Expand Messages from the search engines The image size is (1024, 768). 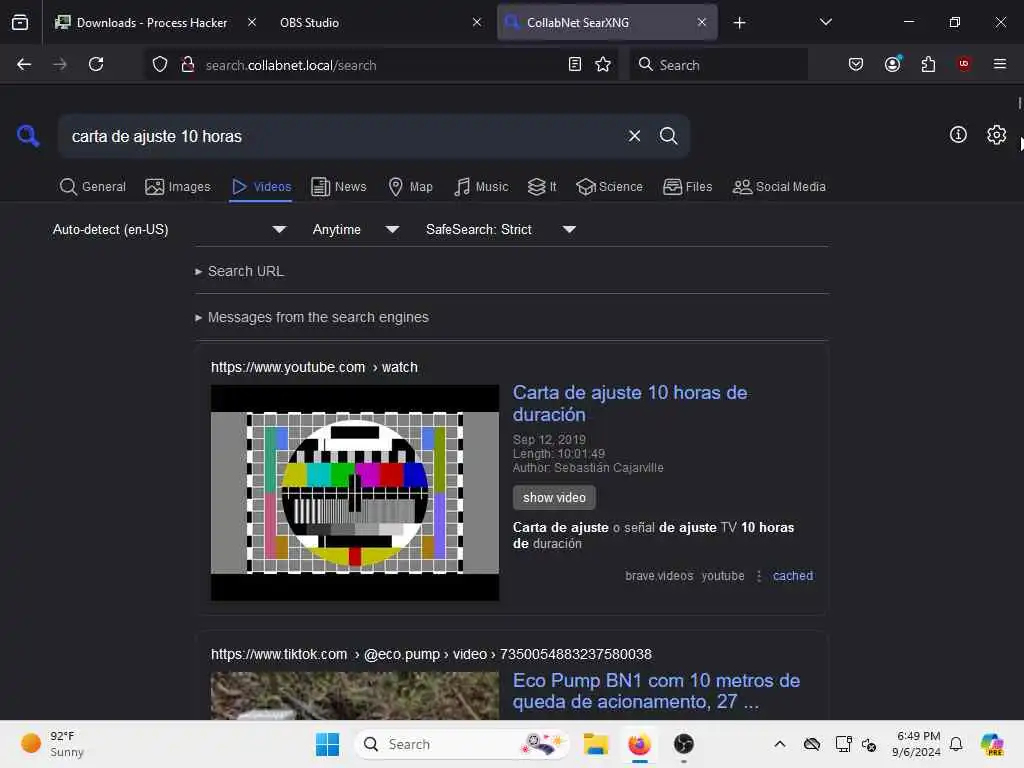click(312, 317)
